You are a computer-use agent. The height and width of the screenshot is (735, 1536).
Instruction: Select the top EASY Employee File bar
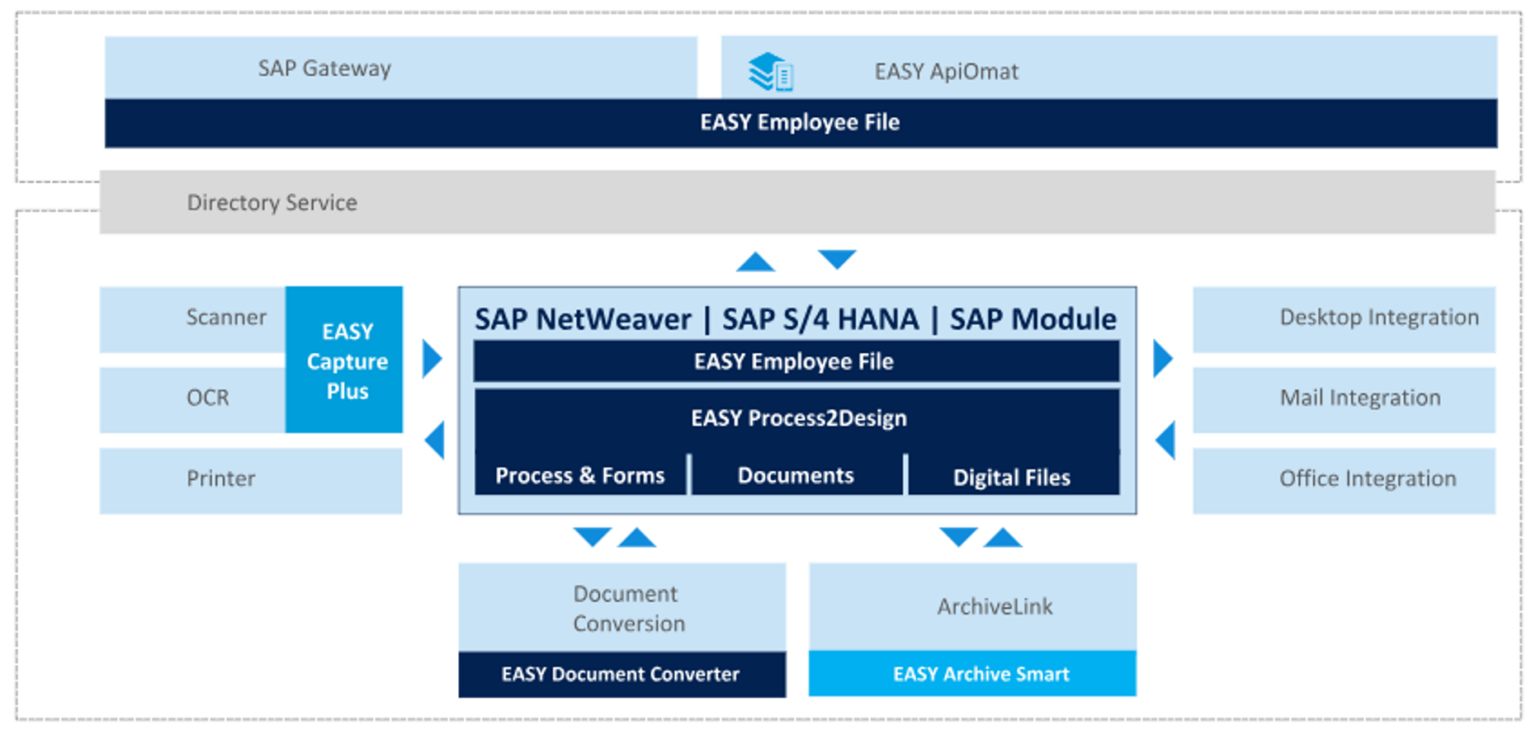coord(800,123)
